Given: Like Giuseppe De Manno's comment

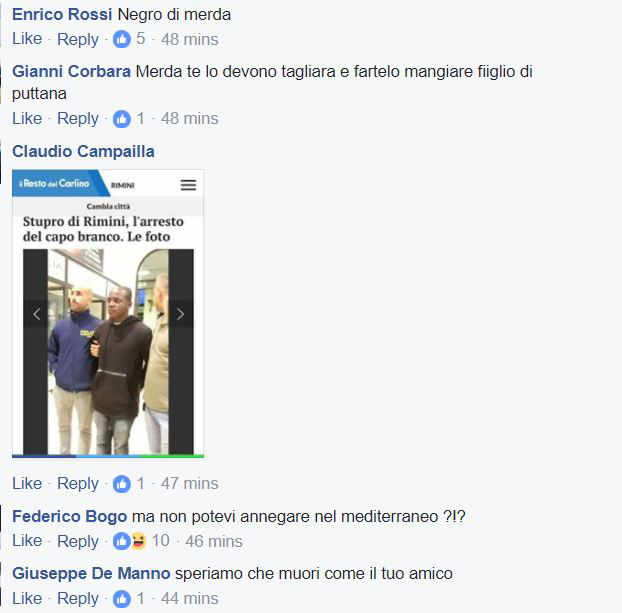Looking at the screenshot, I should 27,598.
